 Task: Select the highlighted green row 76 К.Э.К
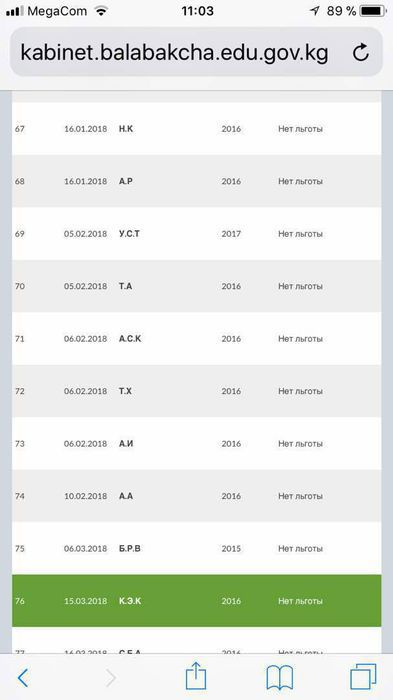196,600
